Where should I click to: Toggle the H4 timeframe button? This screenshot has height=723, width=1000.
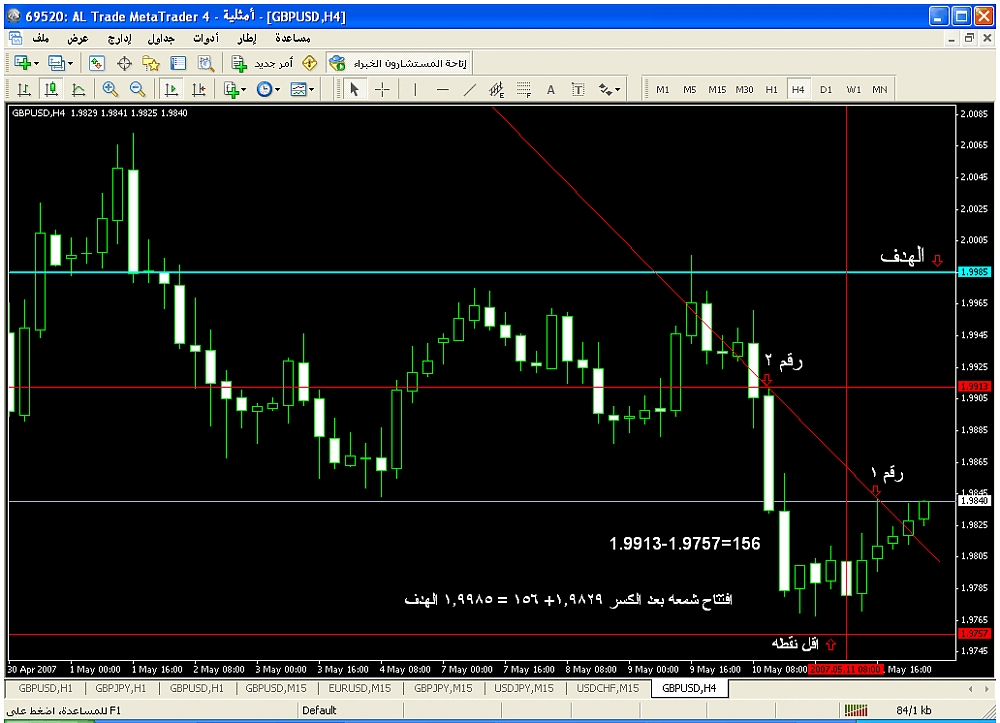tap(798, 89)
